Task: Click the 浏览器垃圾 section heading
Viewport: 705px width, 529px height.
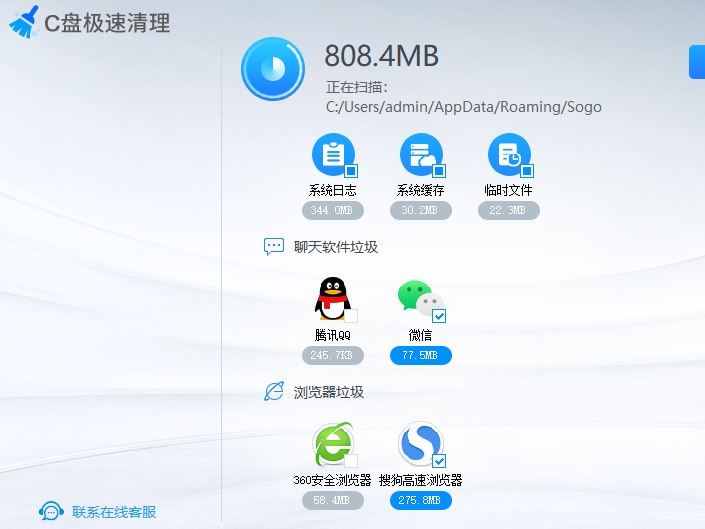Action: (x=329, y=392)
